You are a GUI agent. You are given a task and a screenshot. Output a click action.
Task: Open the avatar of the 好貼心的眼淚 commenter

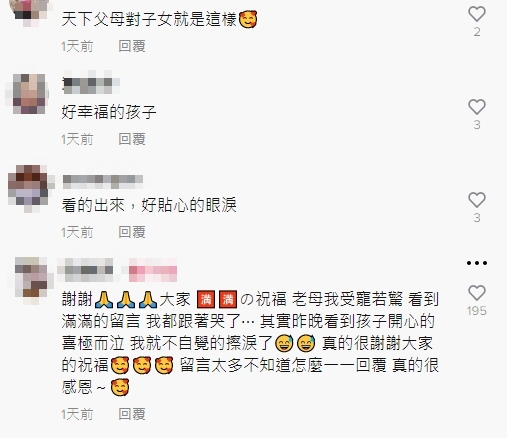click(30, 188)
